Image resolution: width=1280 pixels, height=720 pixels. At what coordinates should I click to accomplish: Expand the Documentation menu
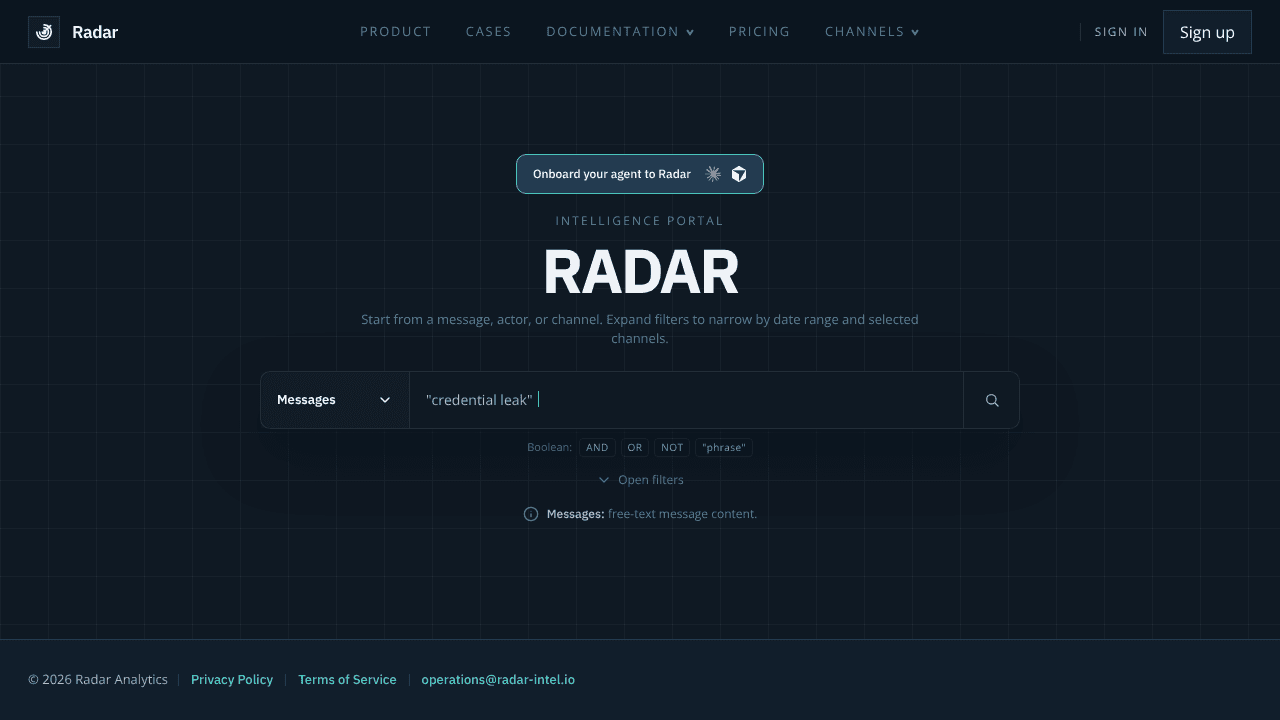coord(620,32)
